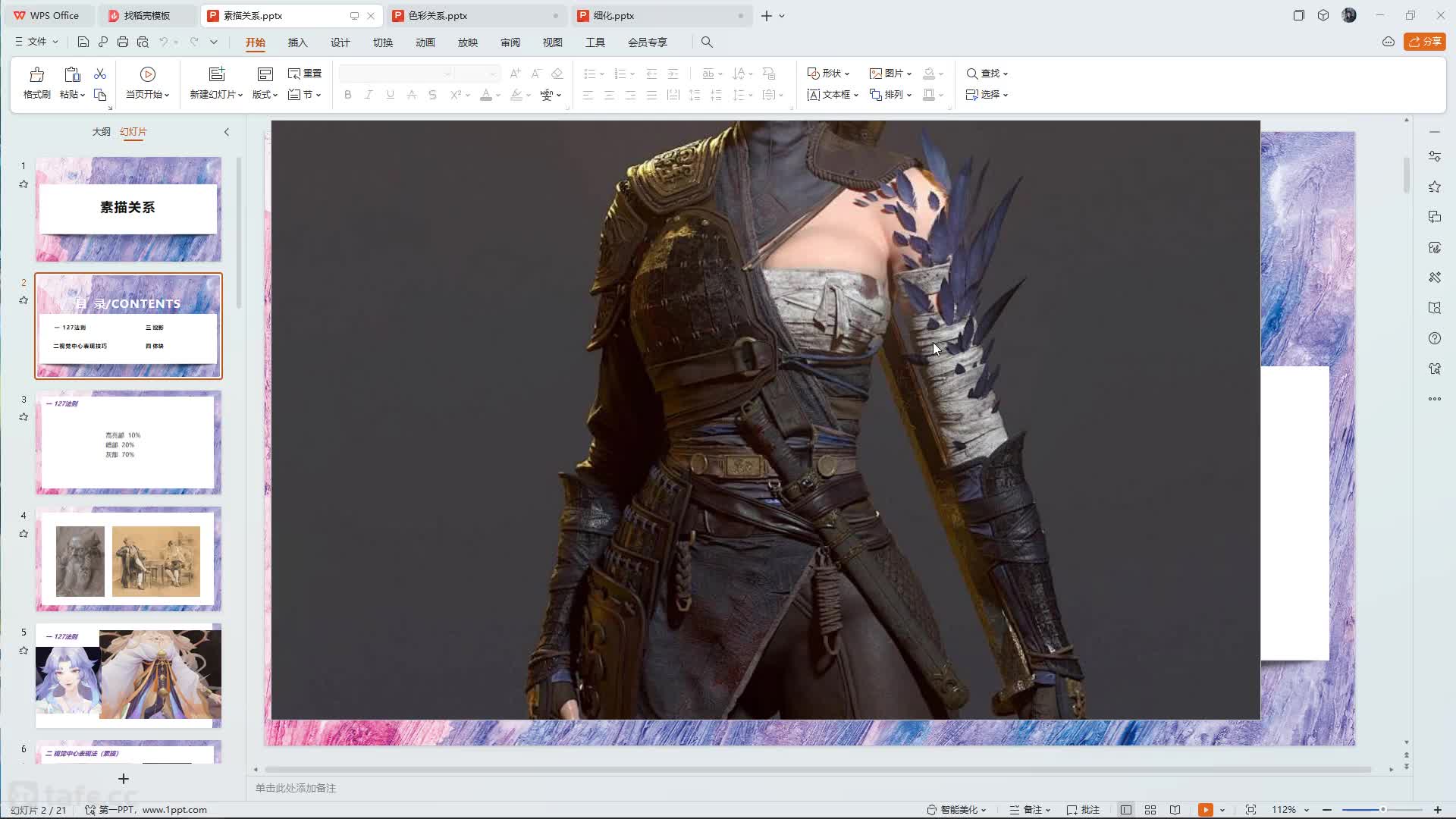Collapse the slide panel with the chevron

coord(226,132)
